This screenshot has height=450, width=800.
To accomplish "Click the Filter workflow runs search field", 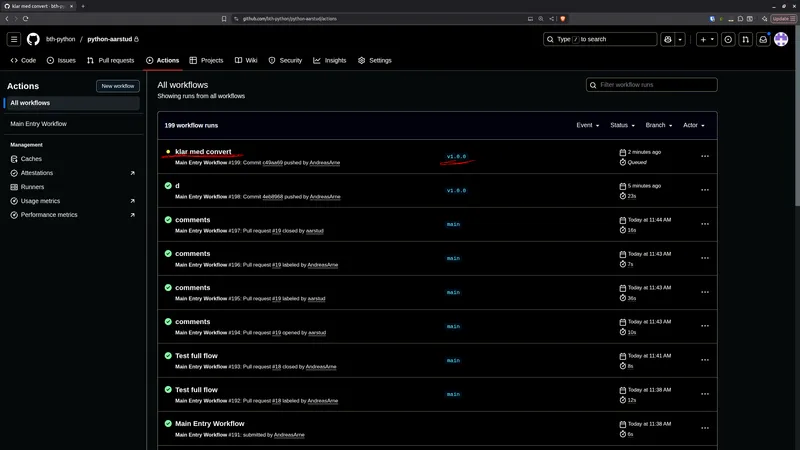I will 651,85.
